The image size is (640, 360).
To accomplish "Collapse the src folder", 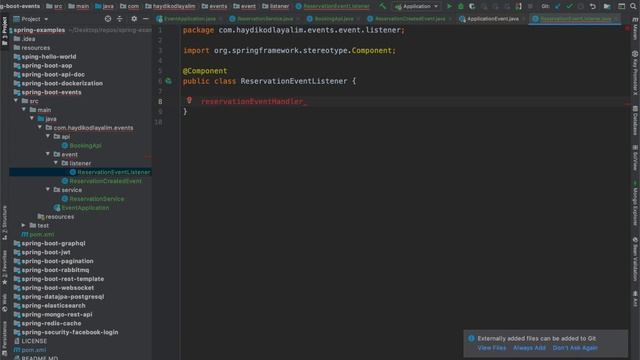I will click(16, 100).
